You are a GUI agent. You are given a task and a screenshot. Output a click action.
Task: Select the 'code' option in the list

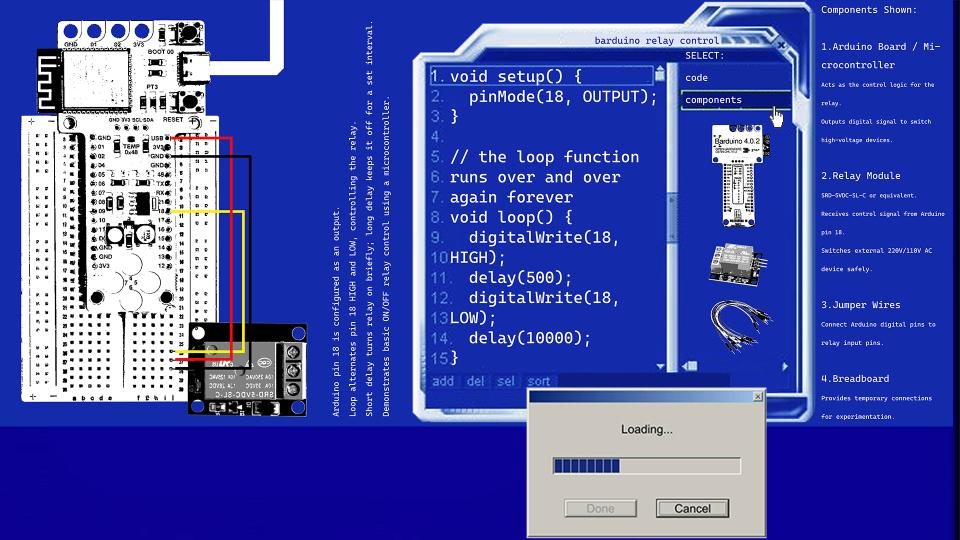pyautogui.click(x=697, y=77)
